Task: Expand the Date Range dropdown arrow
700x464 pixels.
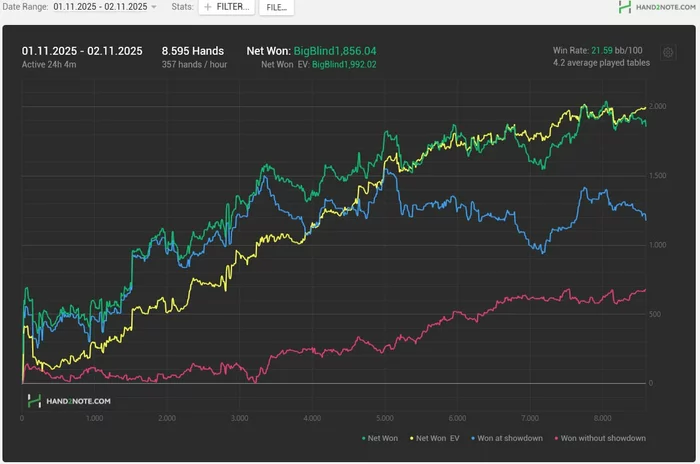Action: (x=153, y=7)
